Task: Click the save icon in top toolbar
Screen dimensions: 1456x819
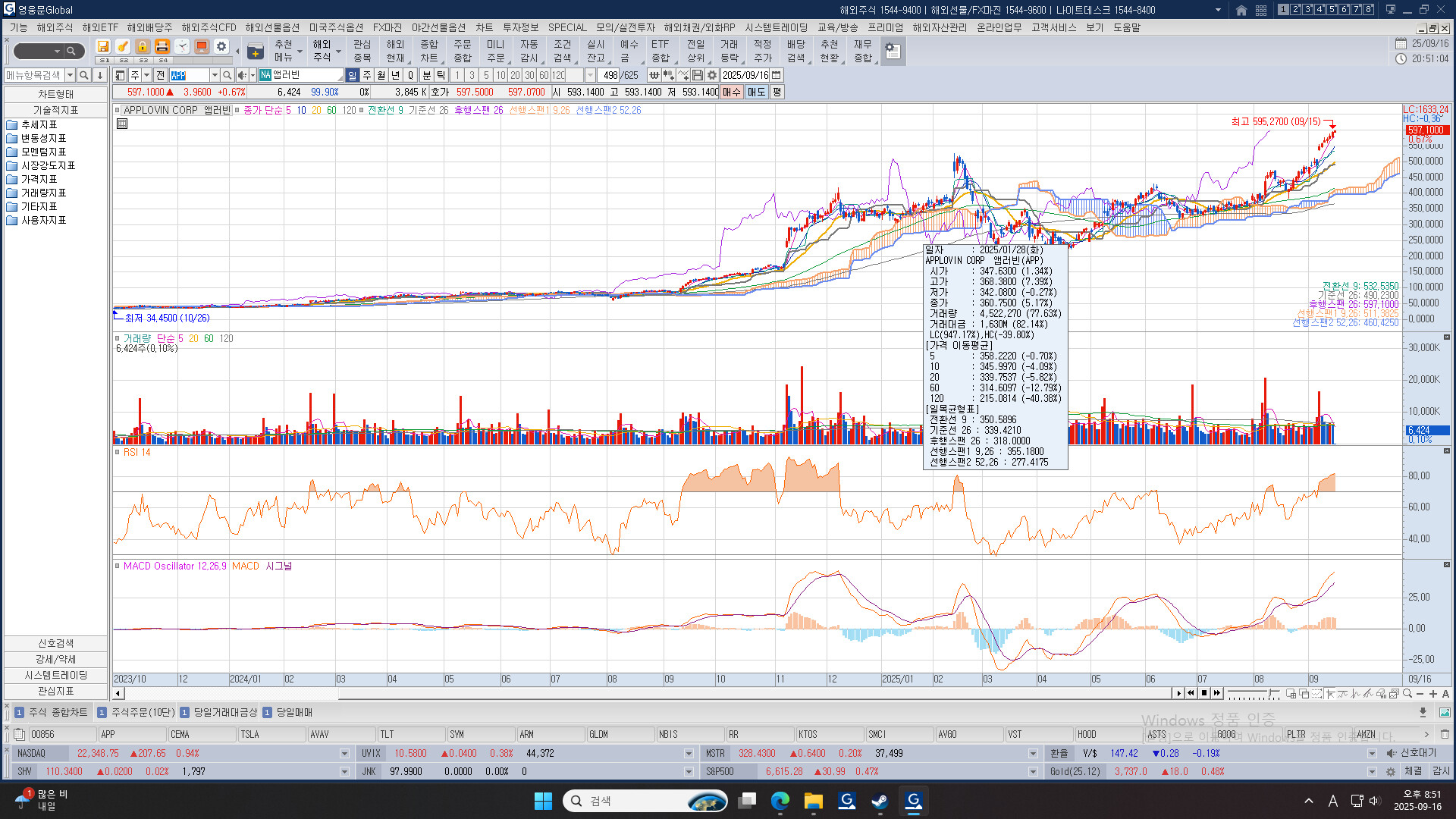Action: [x=103, y=46]
